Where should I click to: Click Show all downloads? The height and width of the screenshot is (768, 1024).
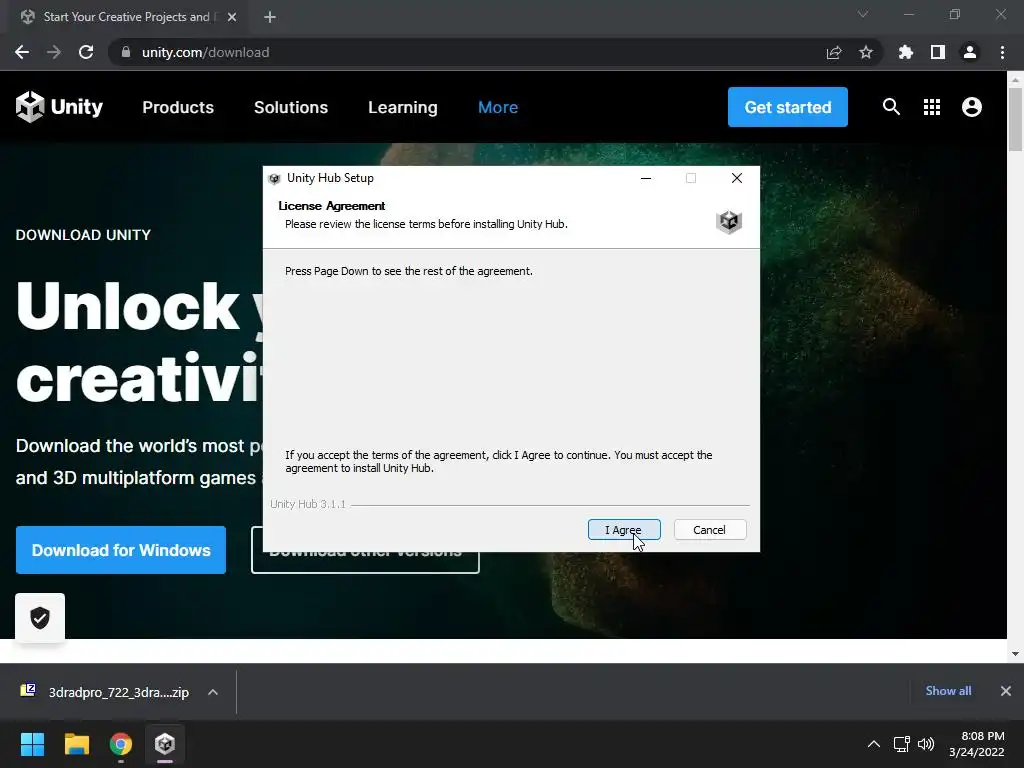[x=948, y=691]
